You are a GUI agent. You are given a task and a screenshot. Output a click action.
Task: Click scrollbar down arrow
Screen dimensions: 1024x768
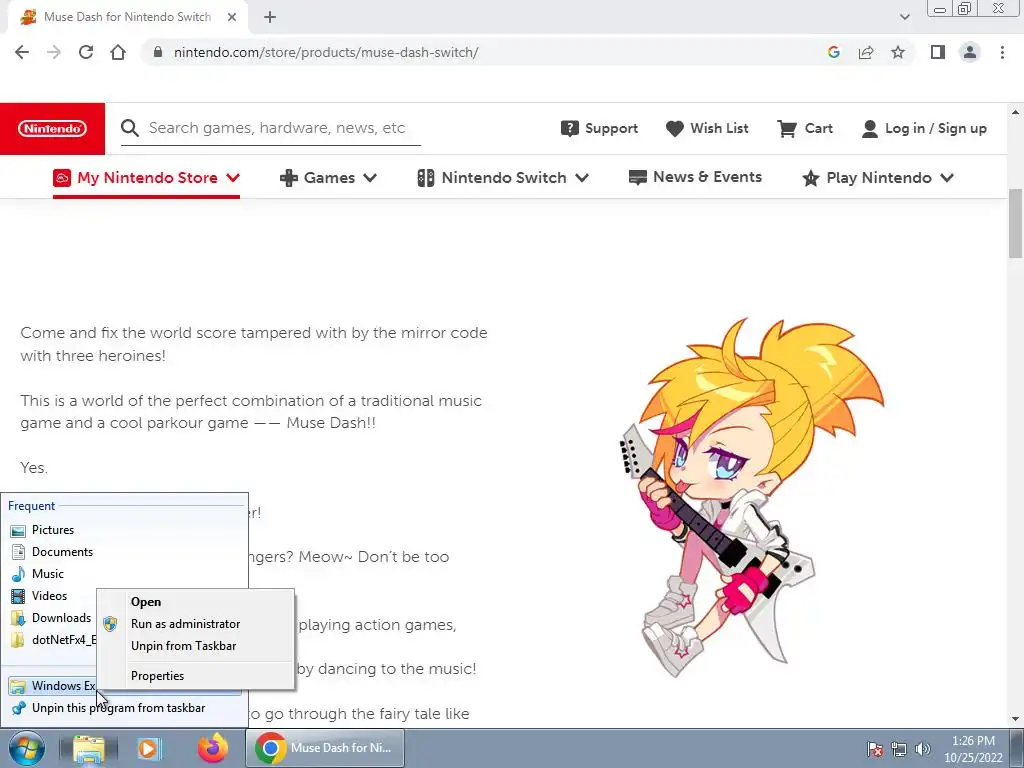pos(1015,720)
